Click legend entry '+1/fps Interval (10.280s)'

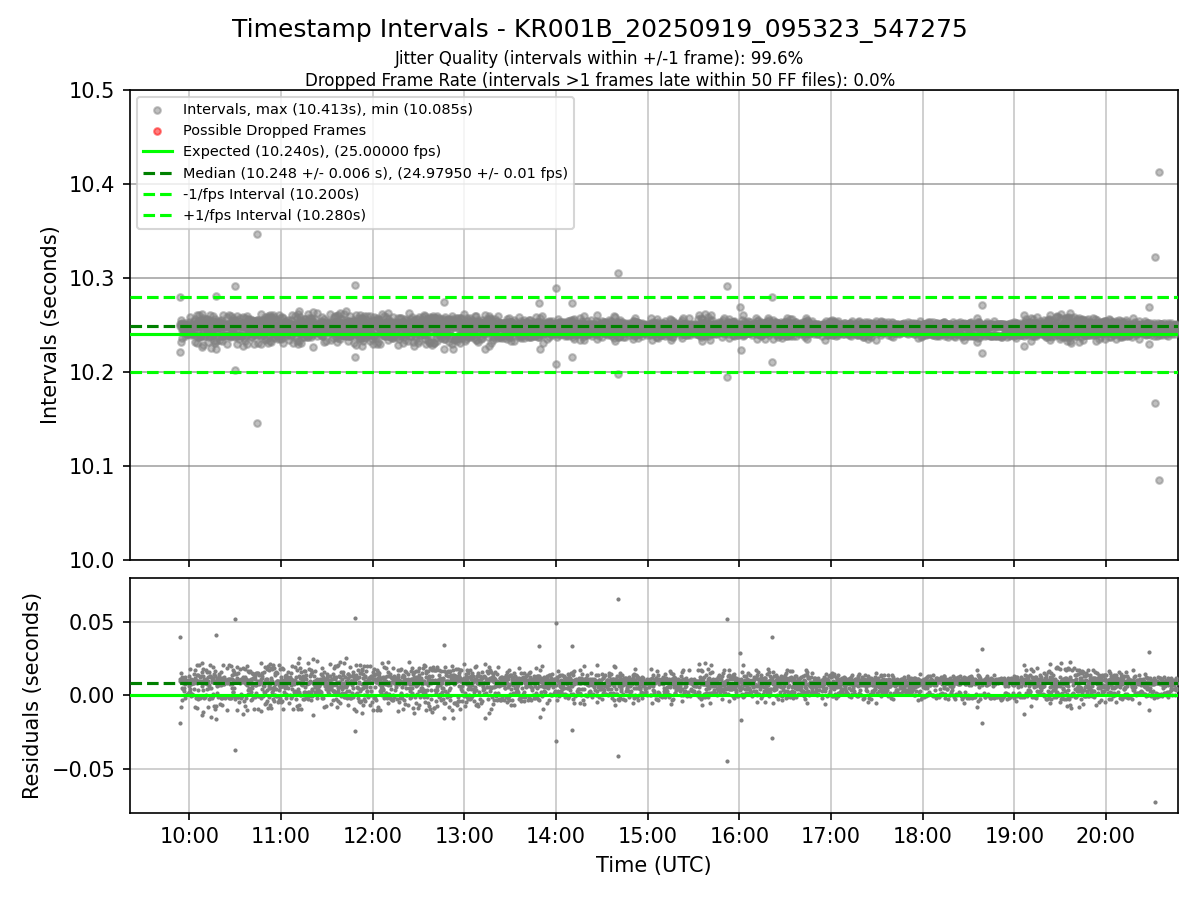[274, 215]
